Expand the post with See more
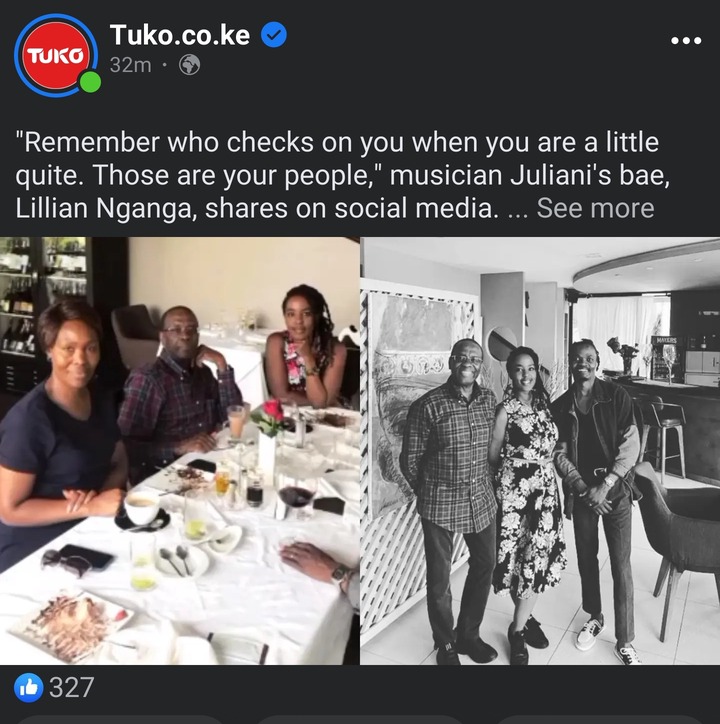Image resolution: width=720 pixels, height=724 pixels. 595,208
